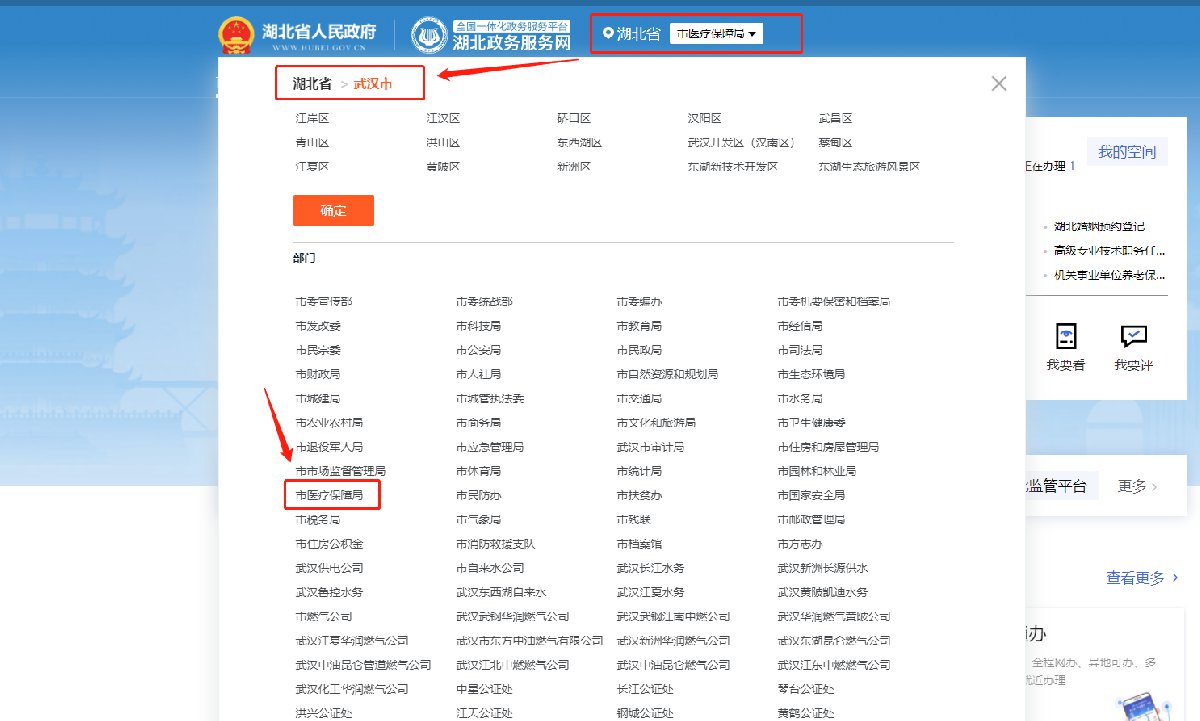Select the 汉阳区 district
Image resolution: width=1200 pixels, height=721 pixels.
tap(705, 118)
